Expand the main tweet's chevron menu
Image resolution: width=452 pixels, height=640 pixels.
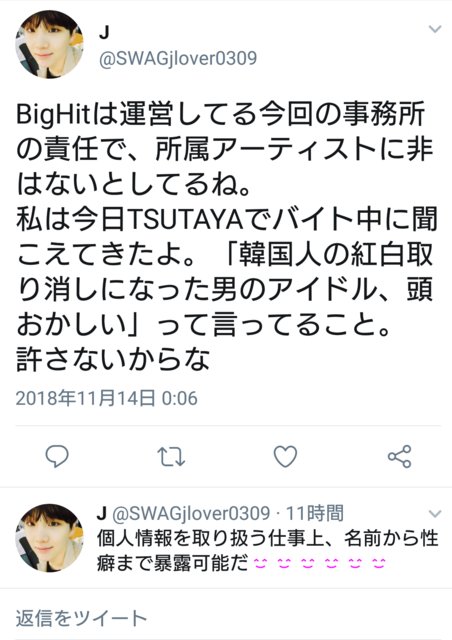click(x=435, y=29)
